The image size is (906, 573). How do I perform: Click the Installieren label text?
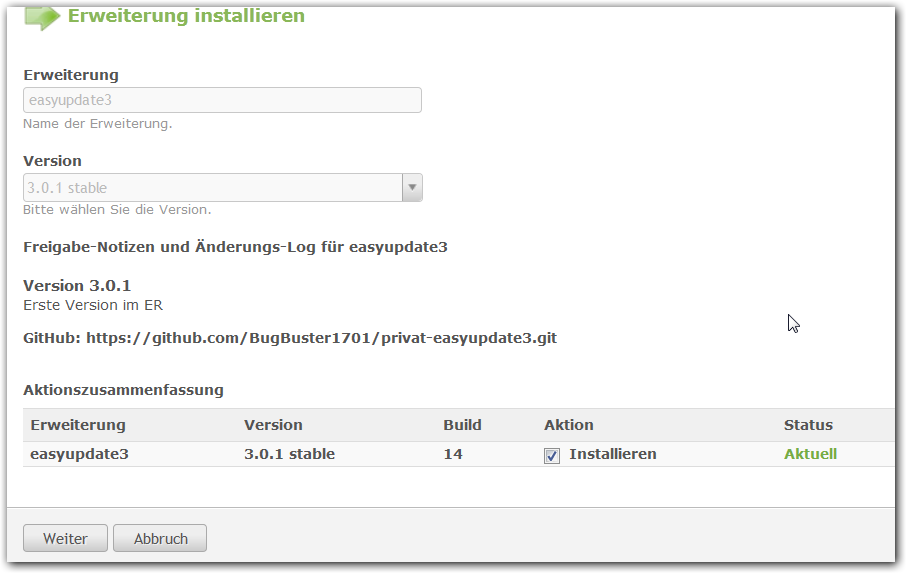pyautogui.click(x=613, y=454)
